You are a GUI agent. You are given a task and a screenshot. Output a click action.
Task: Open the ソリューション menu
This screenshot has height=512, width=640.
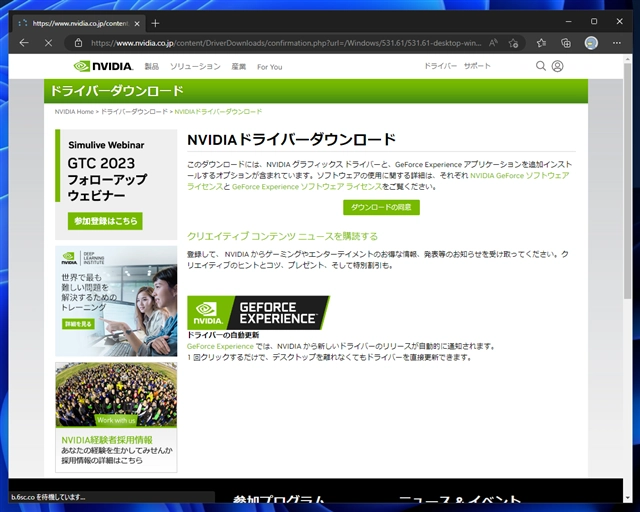(195, 67)
